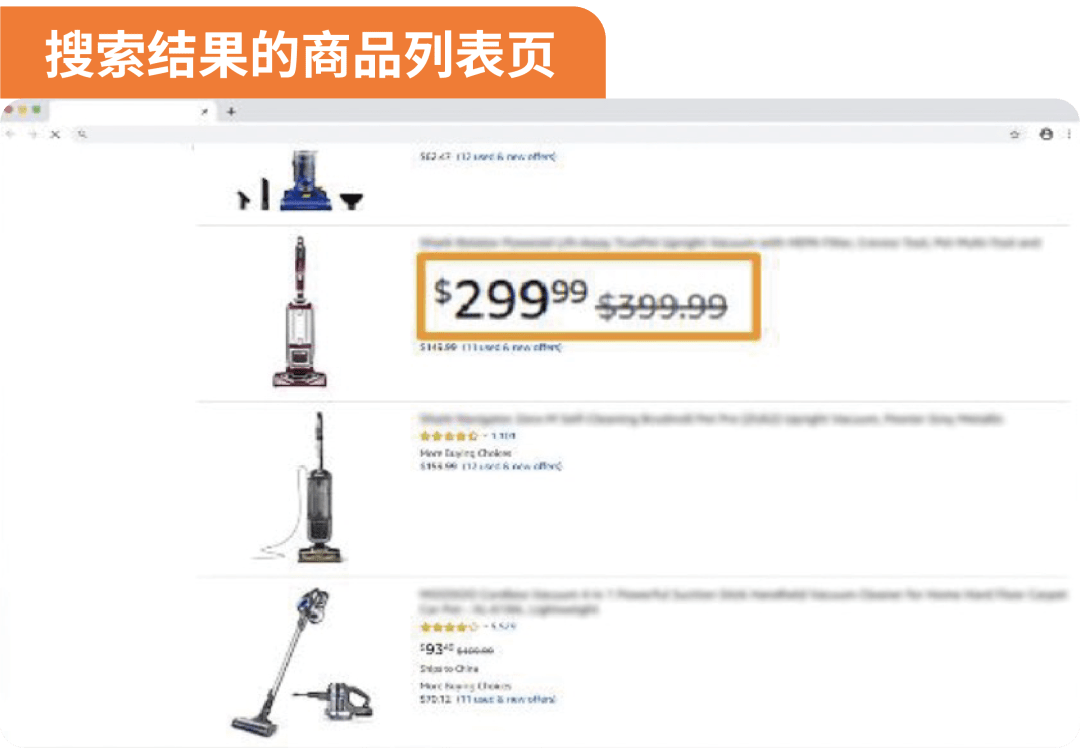Screen dimensions: 1080x748
Task: Click the browser back arrow
Action: coord(10,134)
